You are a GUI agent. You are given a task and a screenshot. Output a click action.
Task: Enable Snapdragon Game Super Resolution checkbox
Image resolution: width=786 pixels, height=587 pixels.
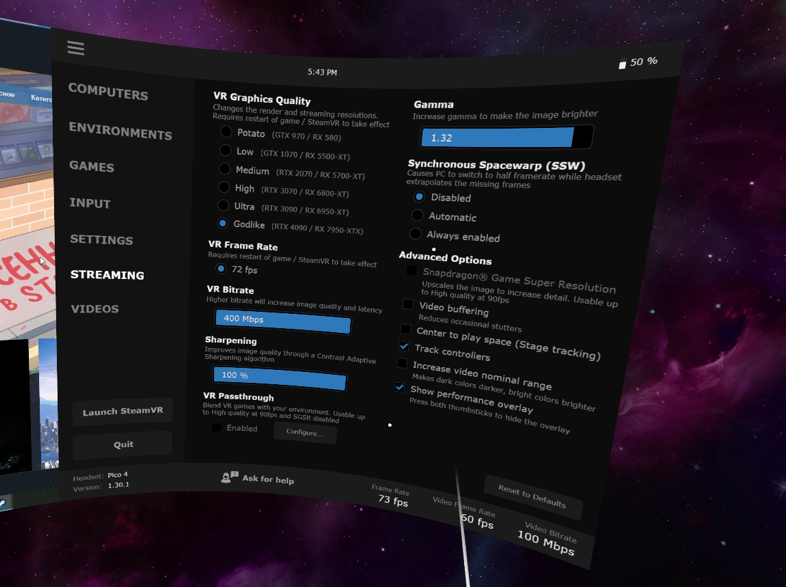pyautogui.click(x=412, y=271)
